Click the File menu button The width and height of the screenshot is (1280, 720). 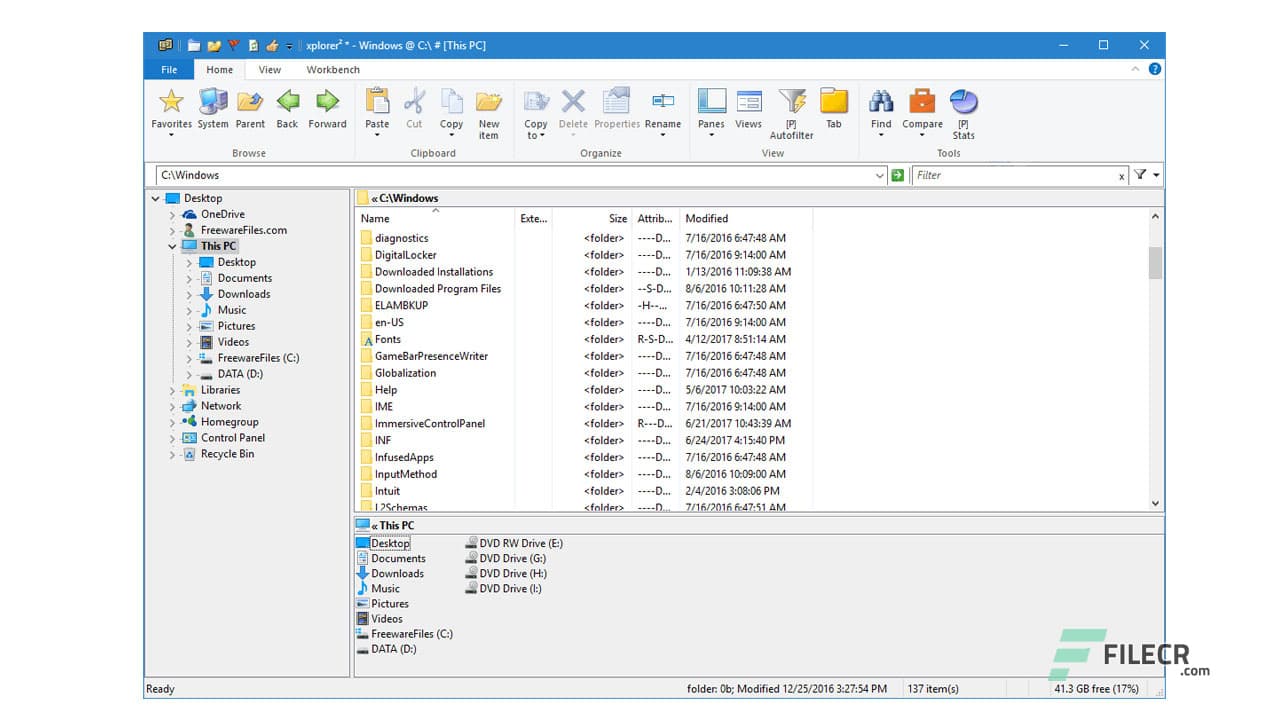point(168,69)
